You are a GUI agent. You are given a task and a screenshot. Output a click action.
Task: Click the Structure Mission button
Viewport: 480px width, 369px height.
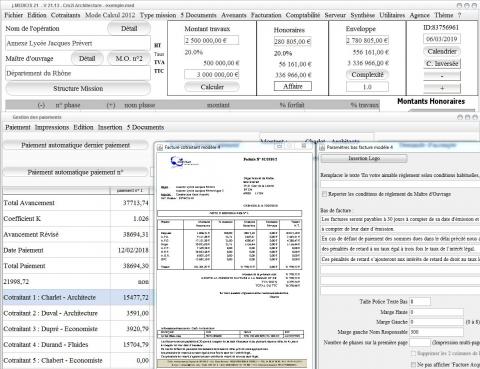tap(78, 89)
